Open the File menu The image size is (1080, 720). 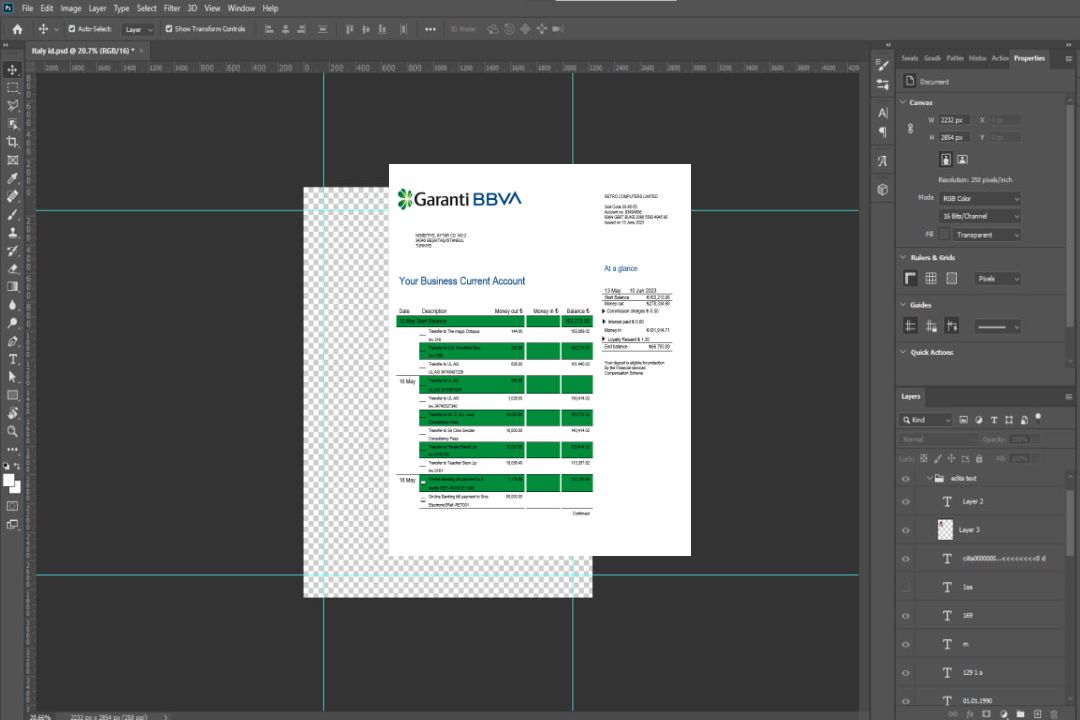27,8
